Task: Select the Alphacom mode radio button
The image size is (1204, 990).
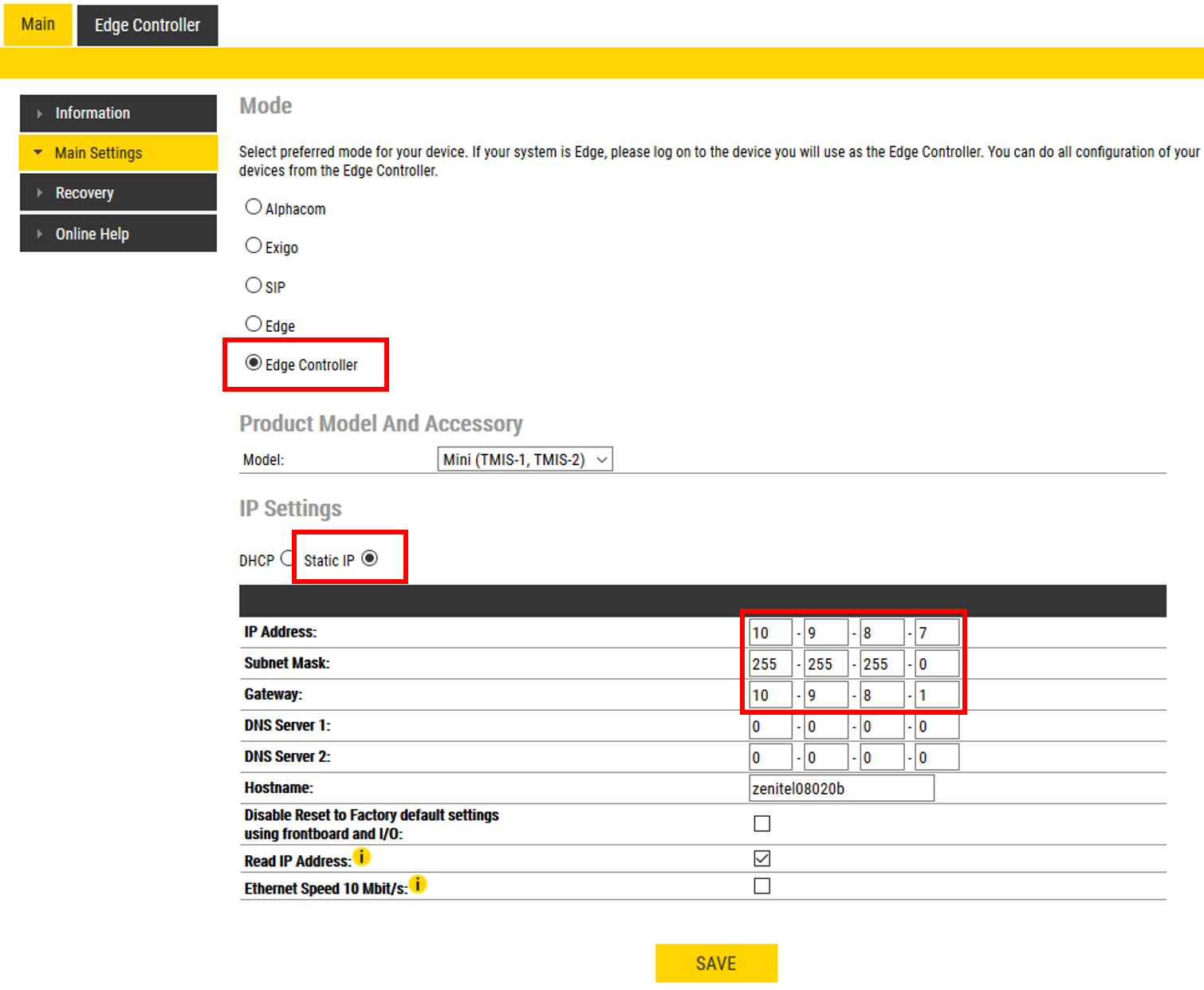Action: 254,207
